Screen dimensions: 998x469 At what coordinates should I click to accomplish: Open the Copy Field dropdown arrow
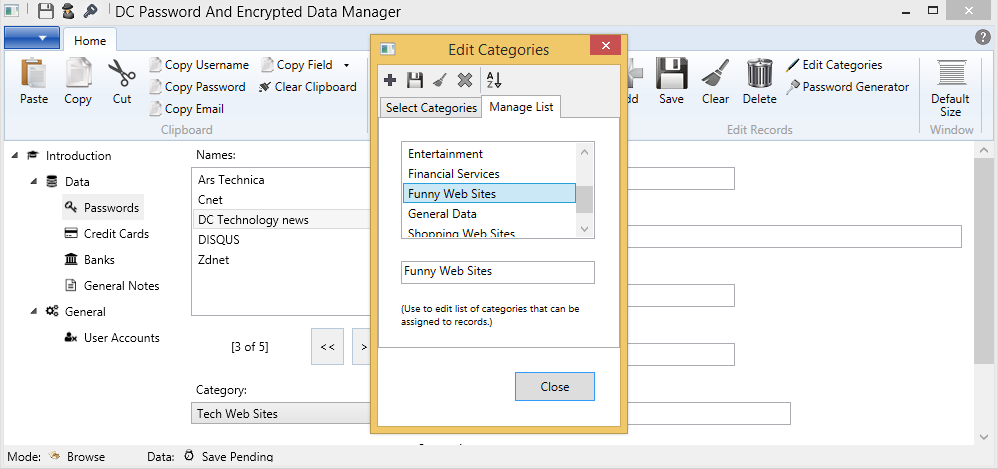[346, 65]
